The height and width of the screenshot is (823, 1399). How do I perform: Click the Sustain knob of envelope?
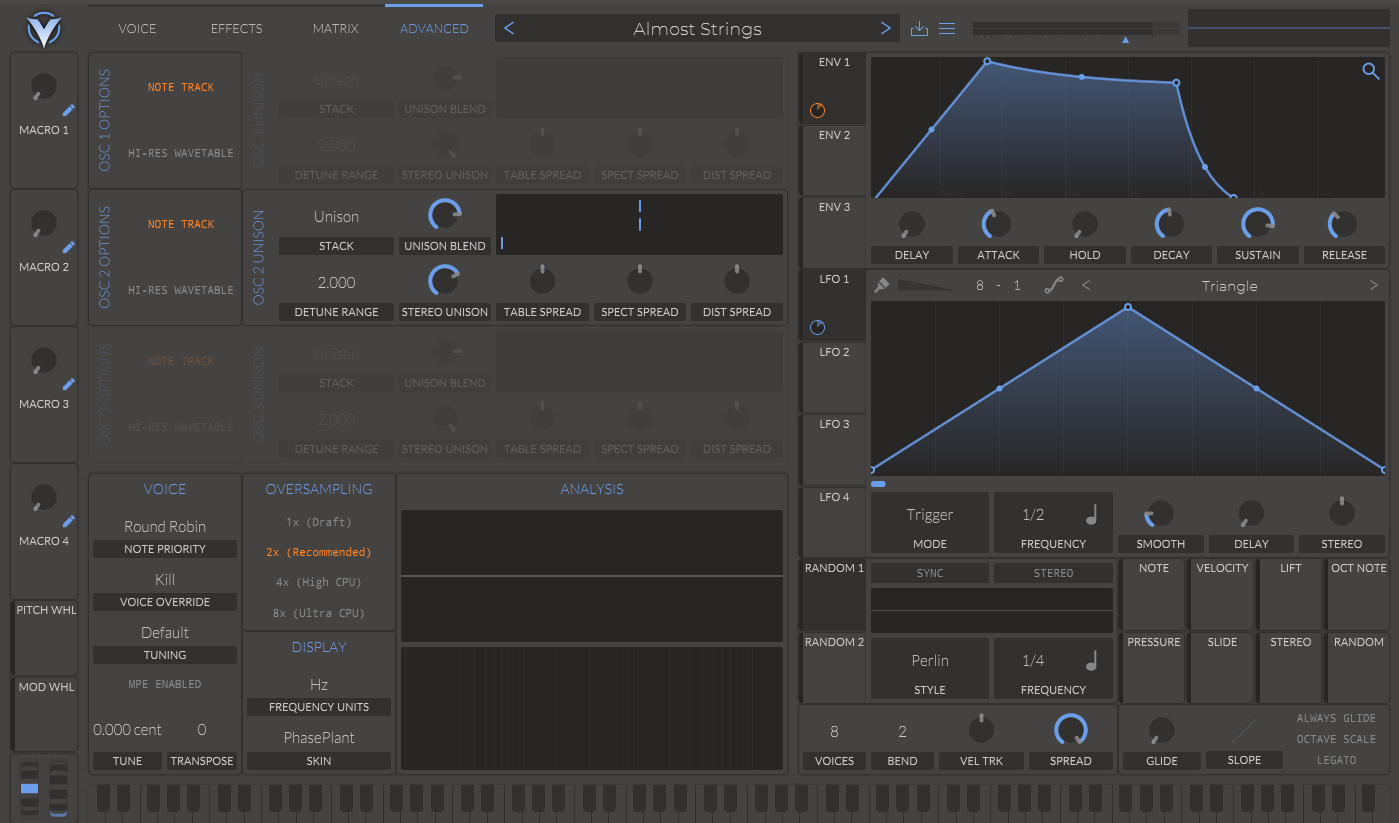point(1257,224)
